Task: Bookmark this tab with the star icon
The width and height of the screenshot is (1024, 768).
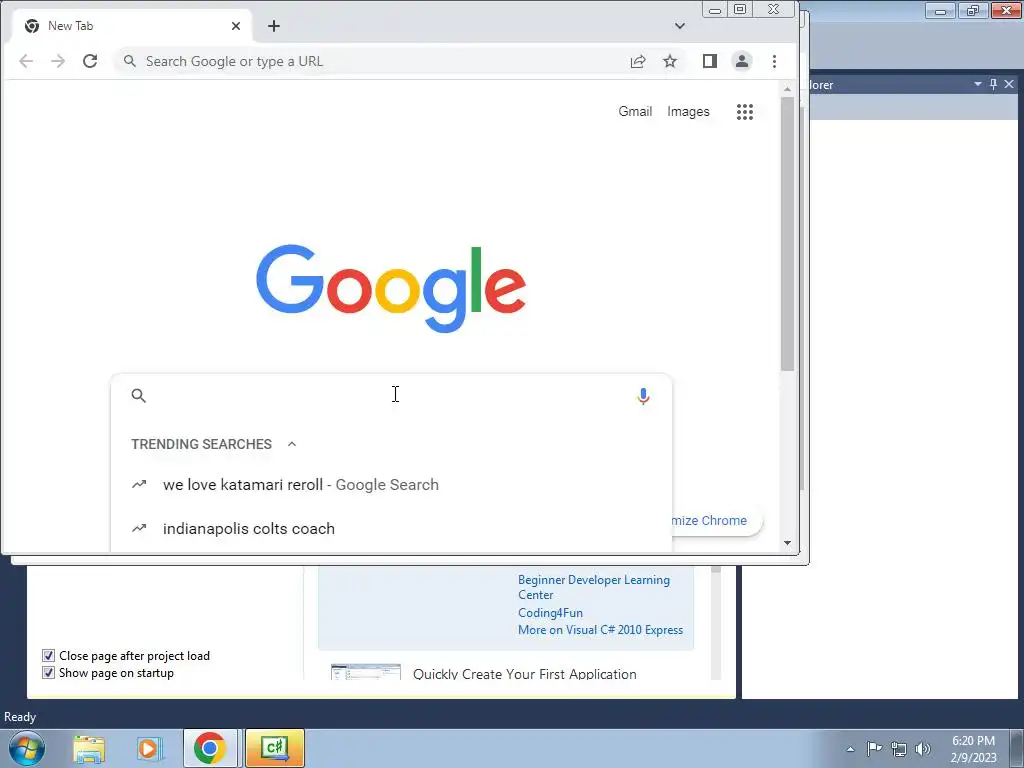Action: pyautogui.click(x=670, y=61)
